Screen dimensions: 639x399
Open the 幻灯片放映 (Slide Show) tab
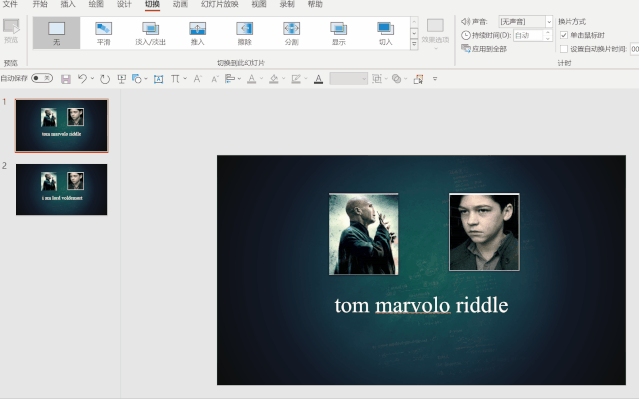pos(219,4)
